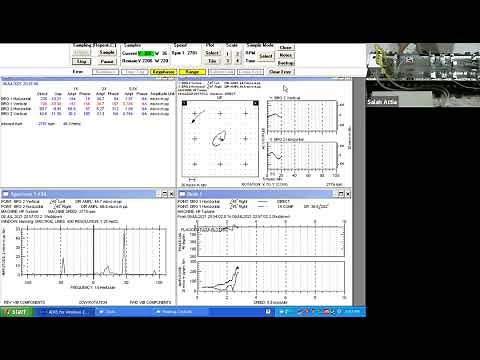The height and width of the screenshot is (360, 480).
Task: Click the ADRE for Windows taskbar item
Action: 64,312
